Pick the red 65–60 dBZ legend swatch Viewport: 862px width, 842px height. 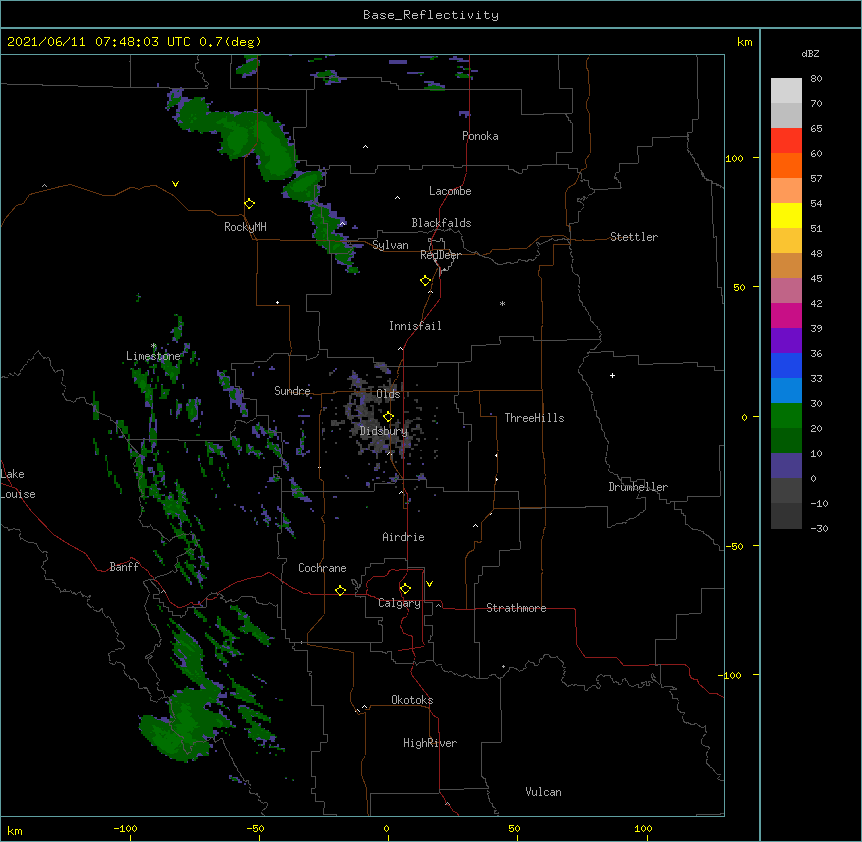pos(786,140)
